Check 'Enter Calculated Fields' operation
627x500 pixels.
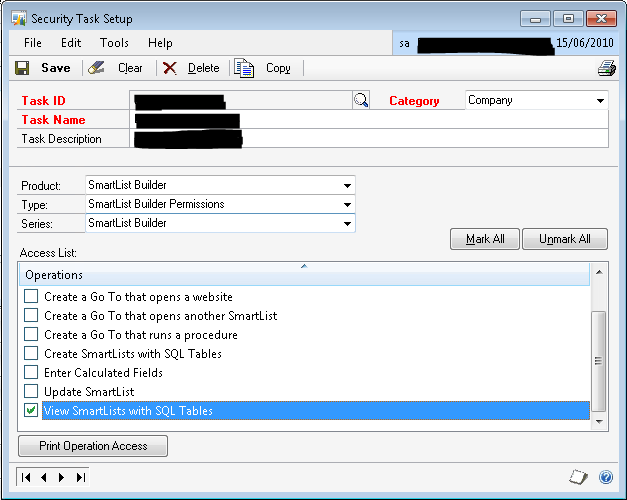32,373
